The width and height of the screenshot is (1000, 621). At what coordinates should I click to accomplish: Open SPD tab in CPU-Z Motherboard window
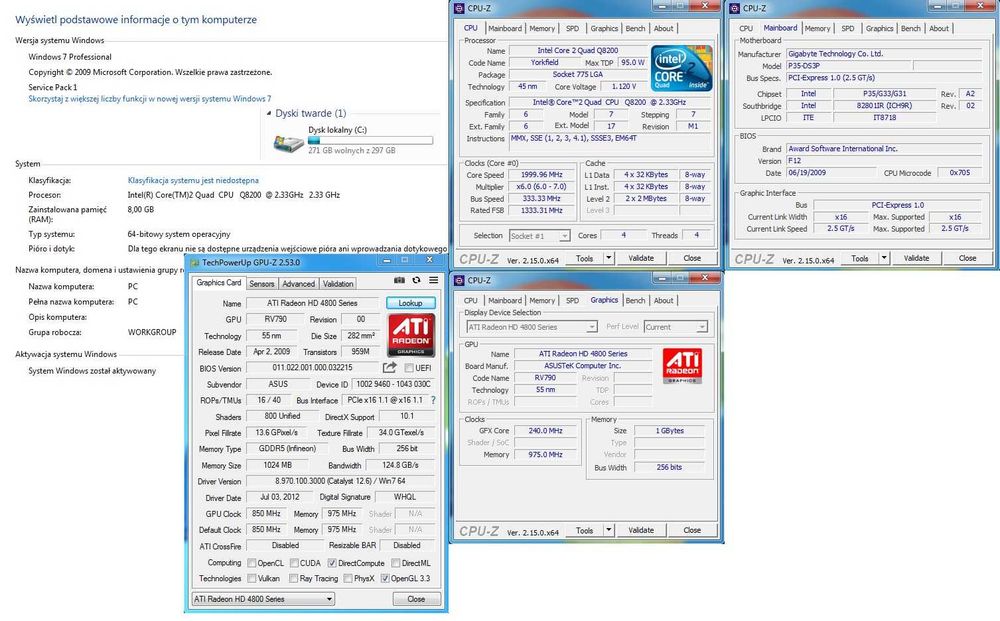pos(848,28)
